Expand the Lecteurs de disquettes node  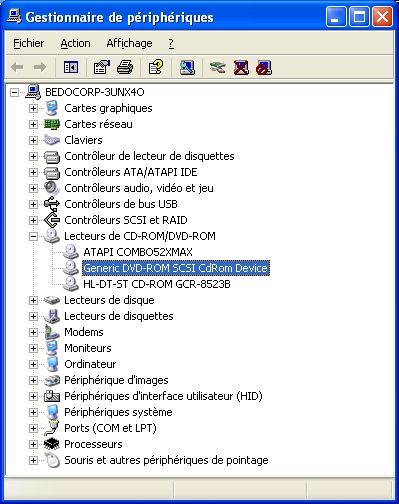[x=33, y=316]
